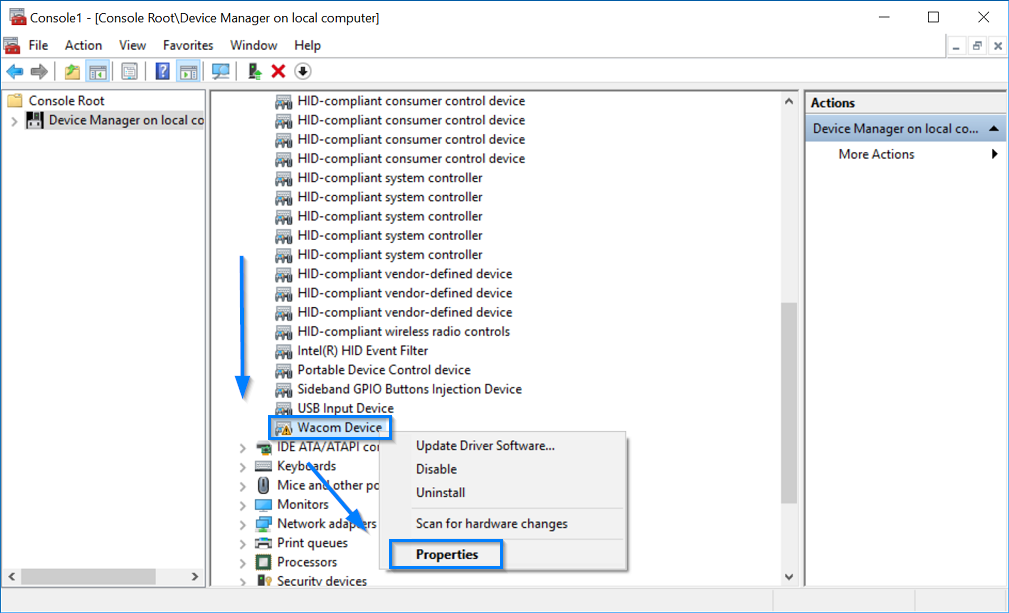Expand the Device Manager node in console tree

coord(14,120)
